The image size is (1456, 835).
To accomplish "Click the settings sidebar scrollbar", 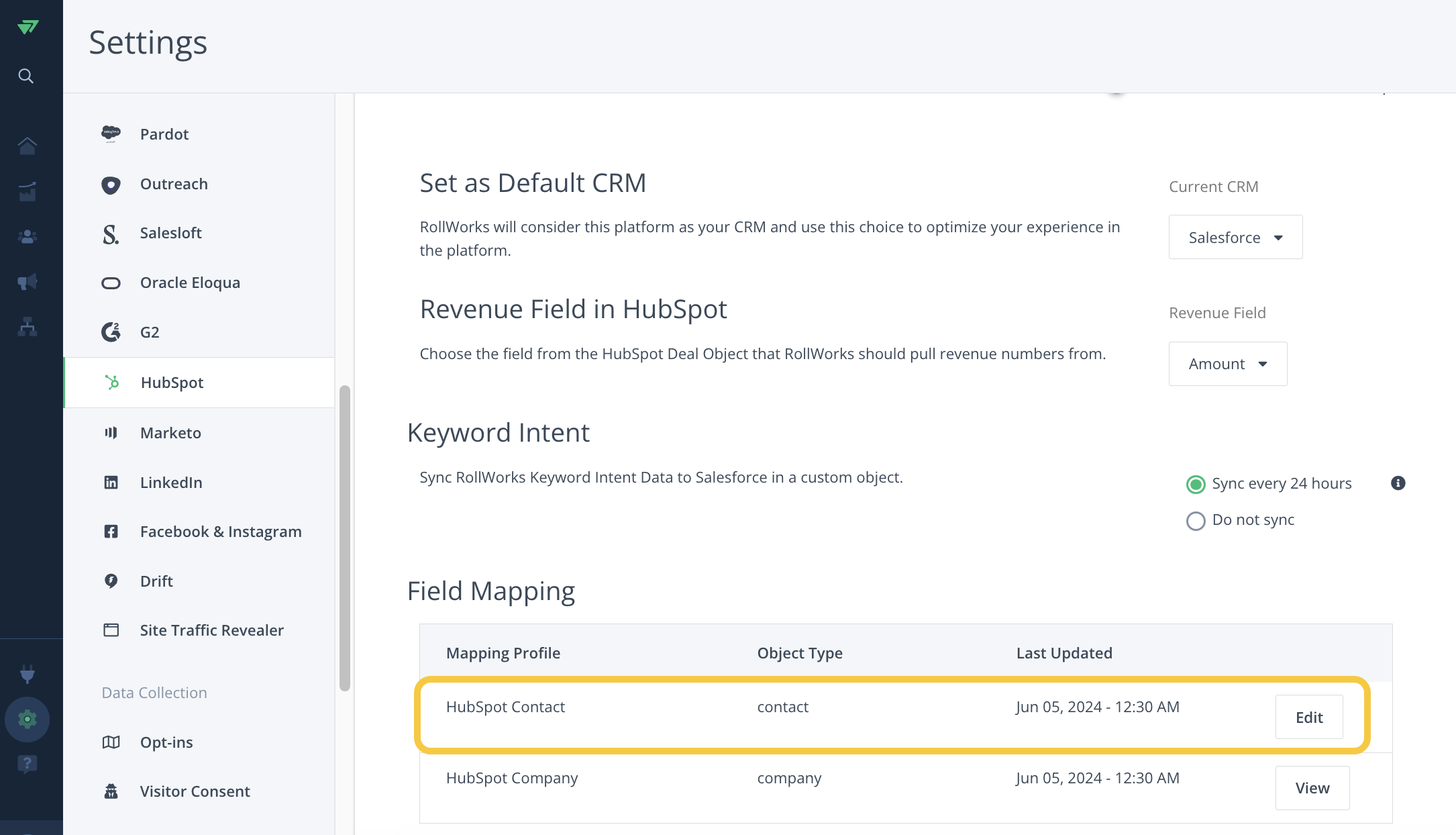I will click(345, 538).
